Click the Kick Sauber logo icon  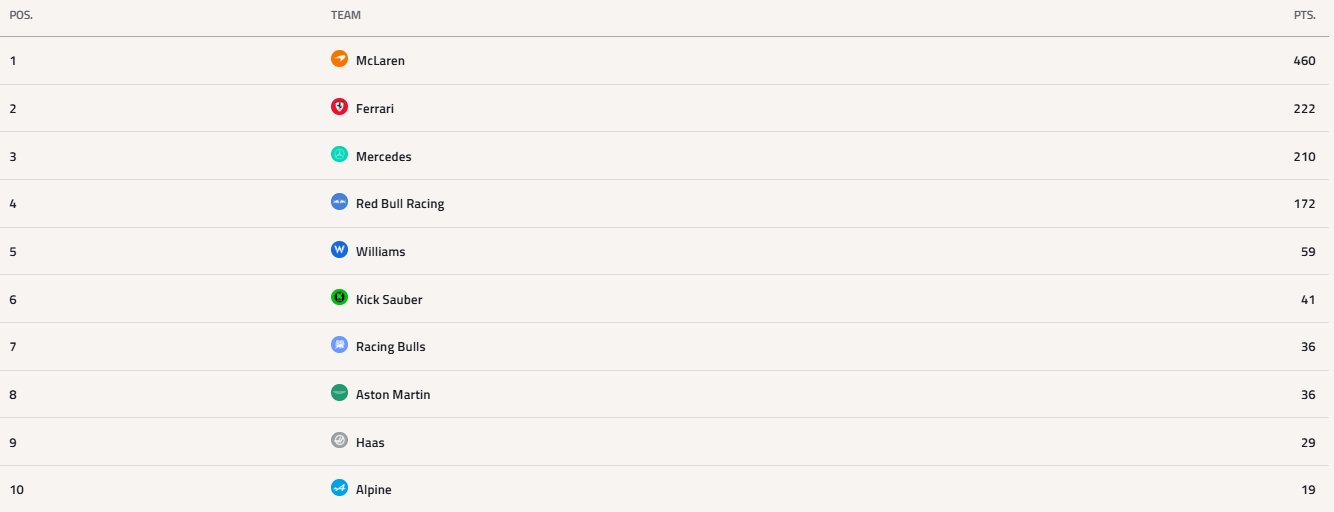coord(339,298)
